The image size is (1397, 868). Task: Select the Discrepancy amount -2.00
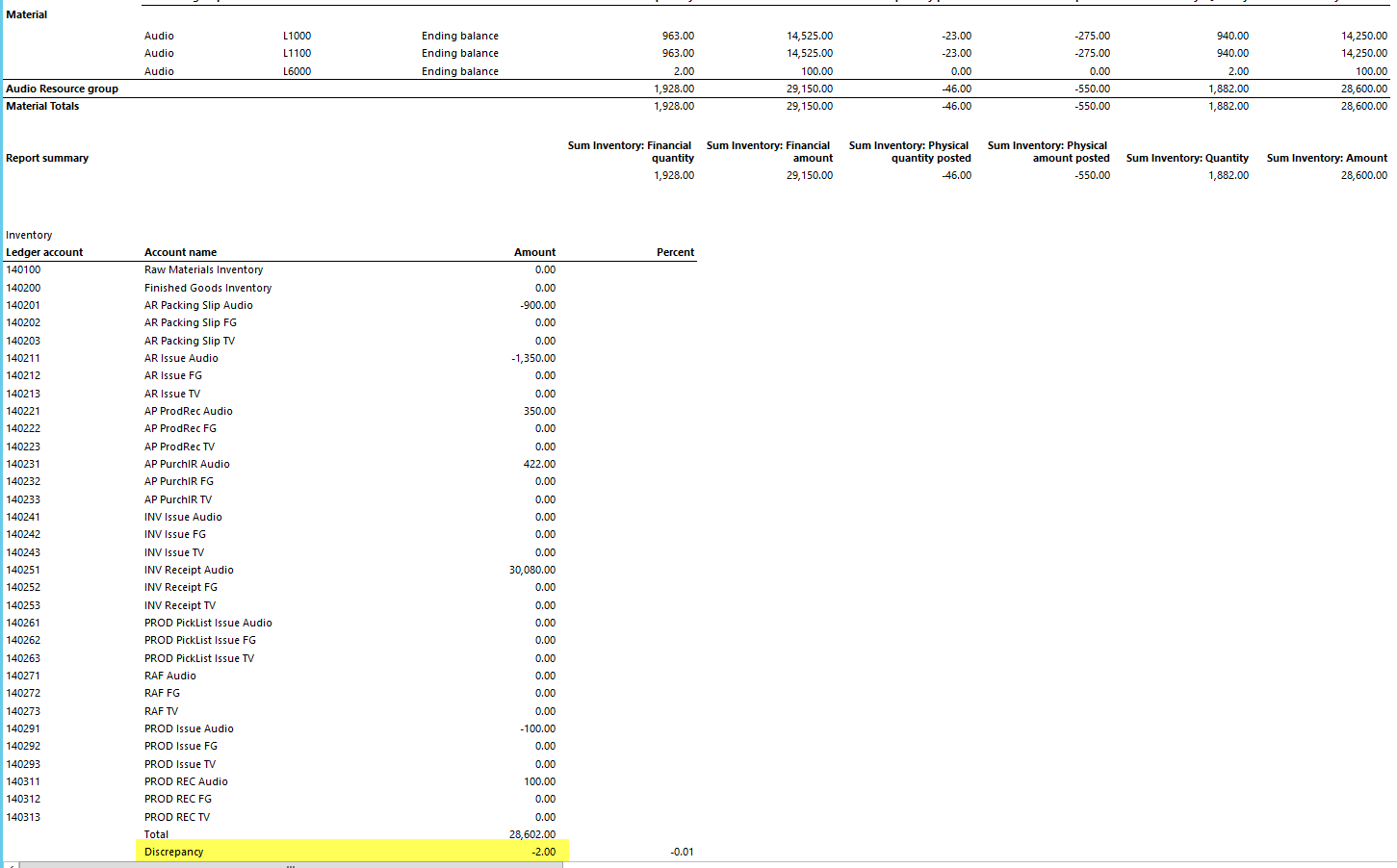tap(543, 852)
